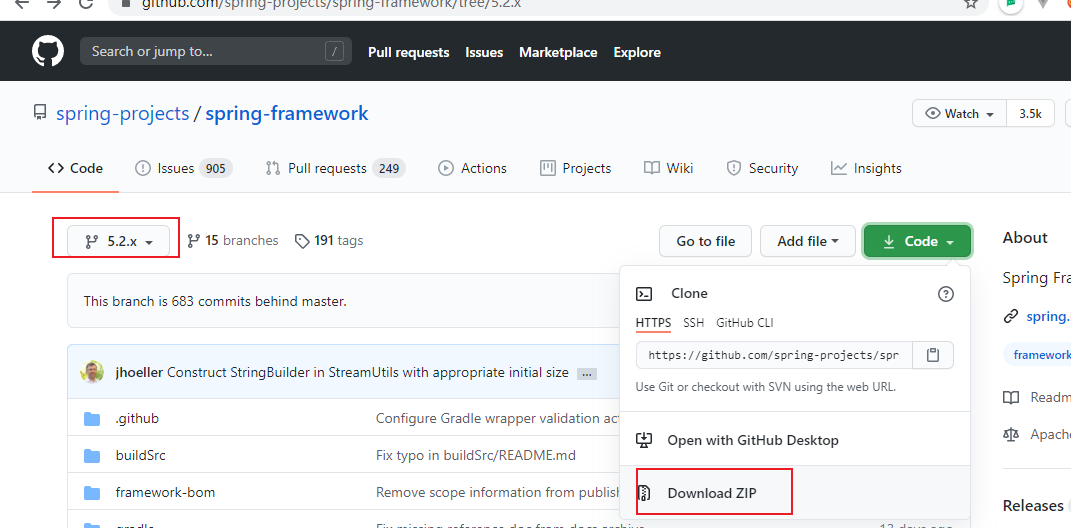Click 'This branch is 683 commits behind master' text
1071x528 pixels.
click(x=215, y=301)
